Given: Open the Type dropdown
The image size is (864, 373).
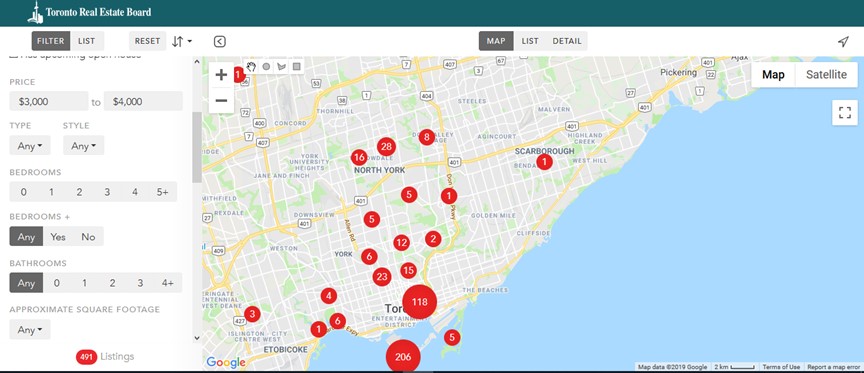Looking at the screenshot, I should pos(30,145).
